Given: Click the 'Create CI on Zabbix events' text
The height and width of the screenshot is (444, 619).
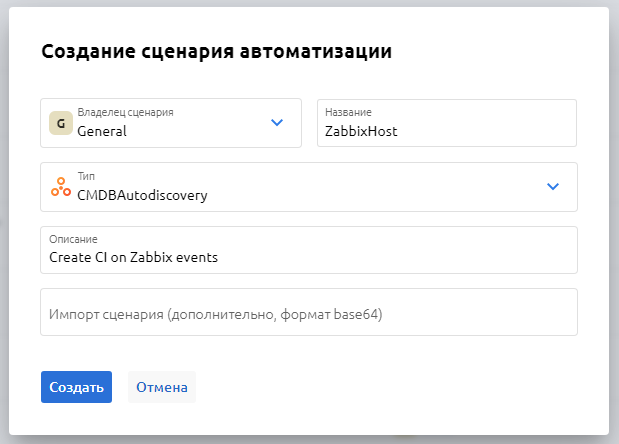Looking at the screenshot, I should (x=134, y=258).
